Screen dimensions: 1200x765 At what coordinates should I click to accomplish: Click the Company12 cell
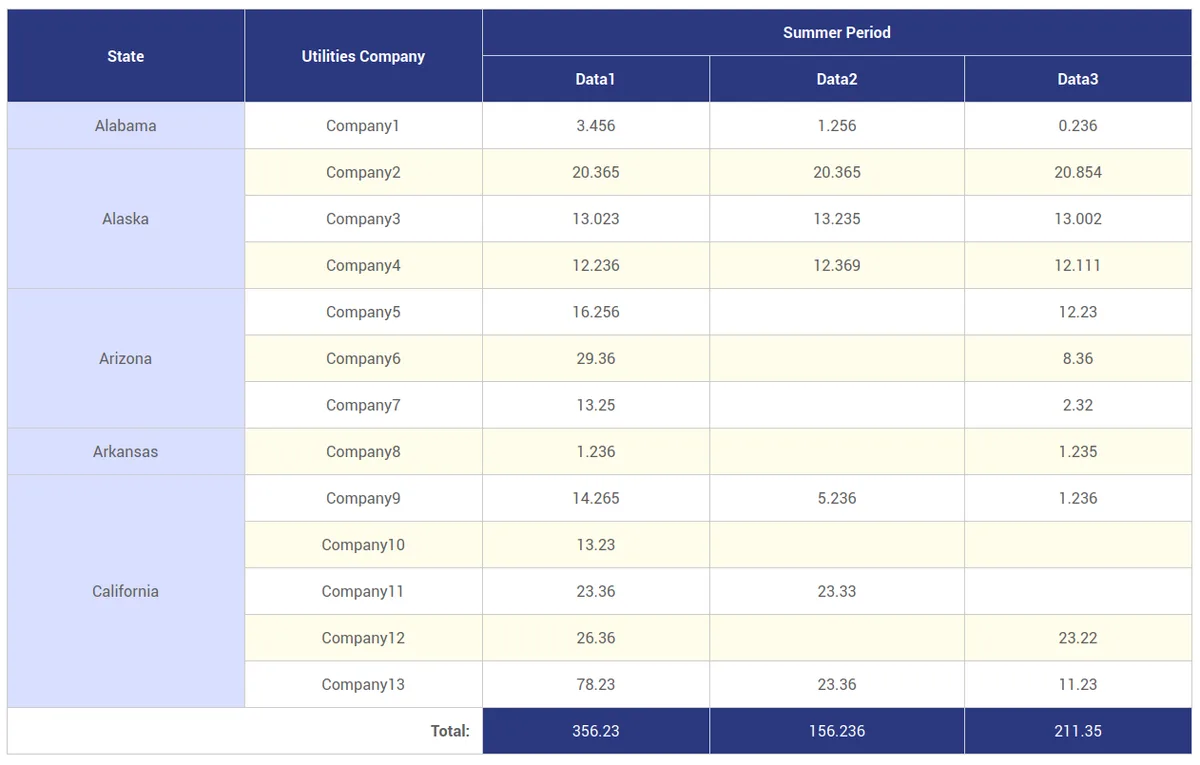pyautogui.click(x=363, y=638)
